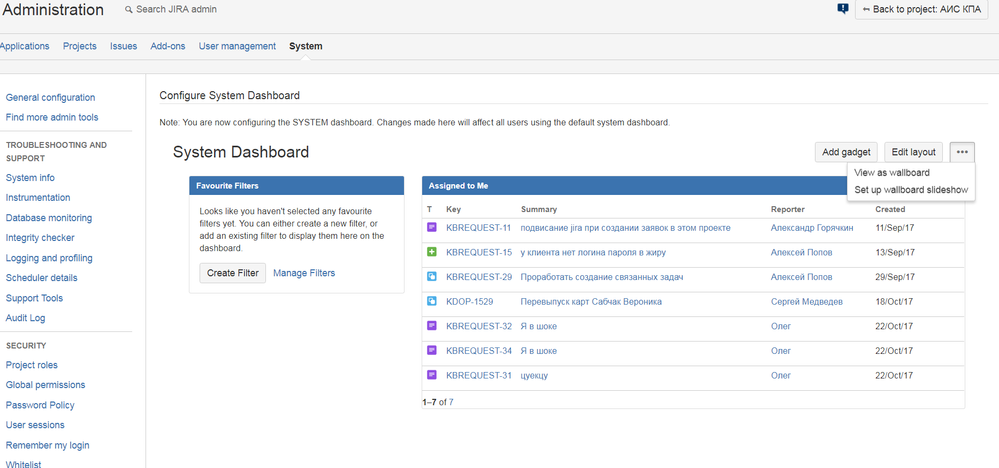The height and width of the screenshot is (468, 999).
Task: Select View as wallboard option
Action: (x=892, y=173)
